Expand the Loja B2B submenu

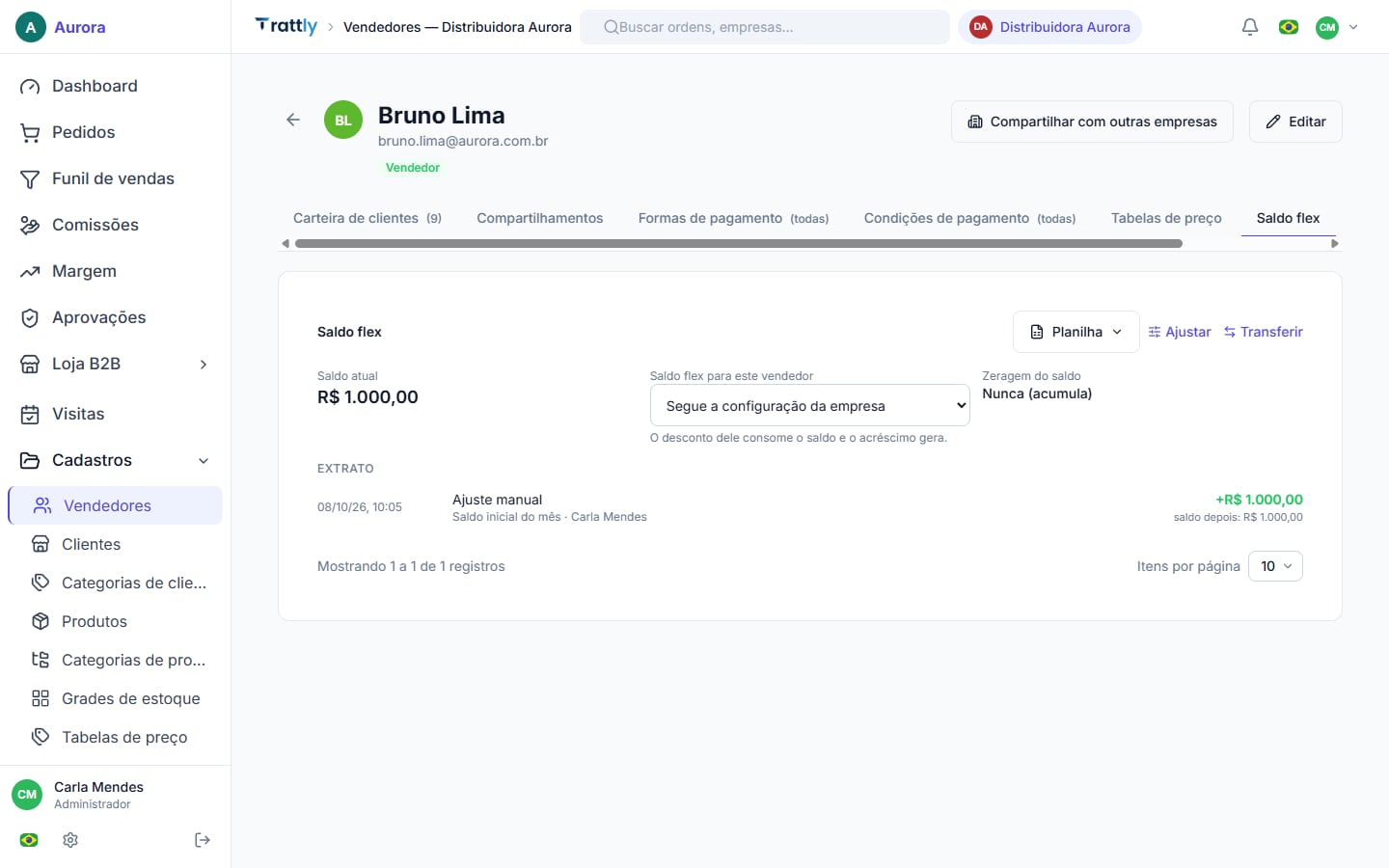[116, 364]
